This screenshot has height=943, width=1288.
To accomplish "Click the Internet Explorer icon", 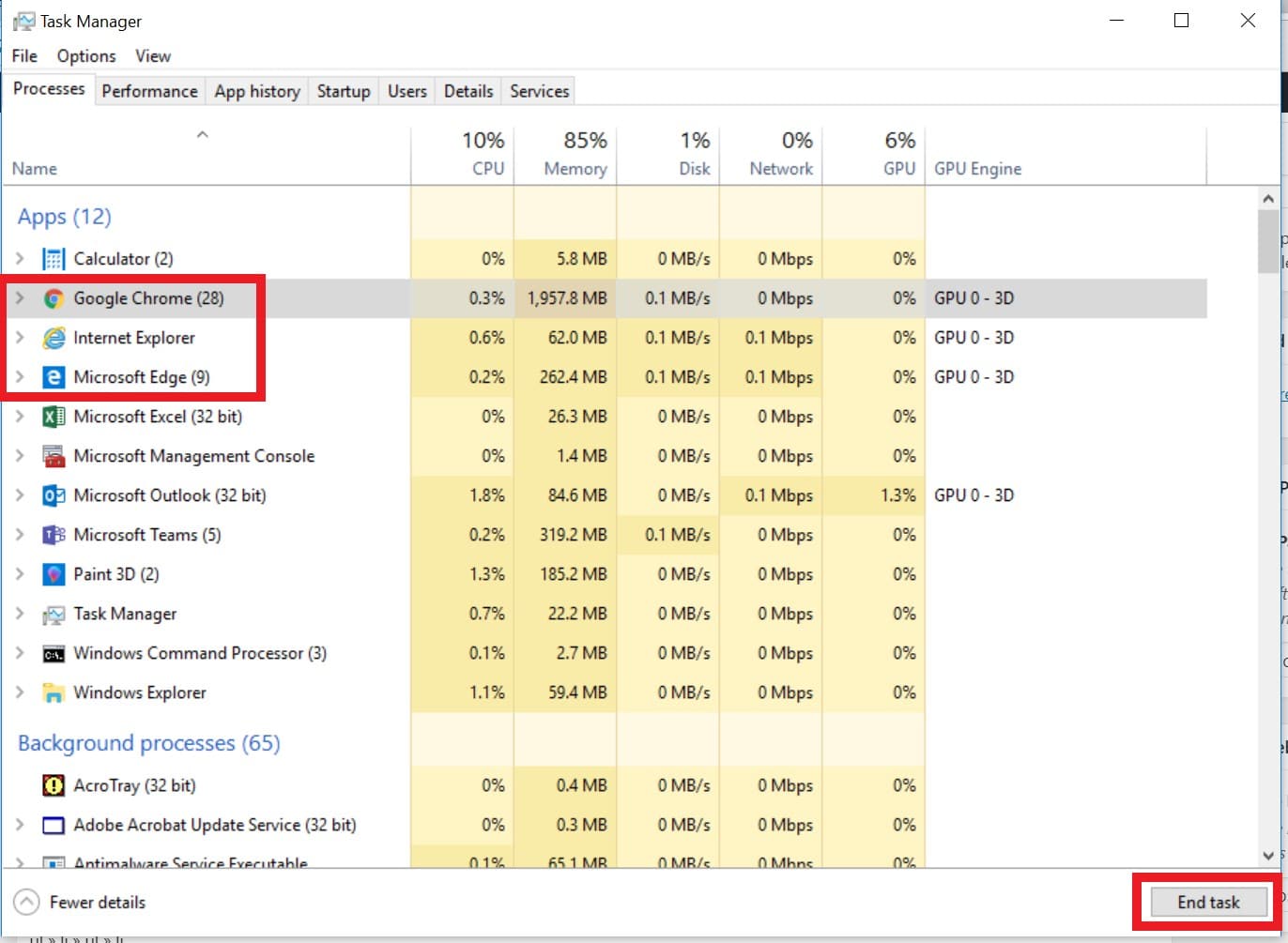I will point(54,338).
